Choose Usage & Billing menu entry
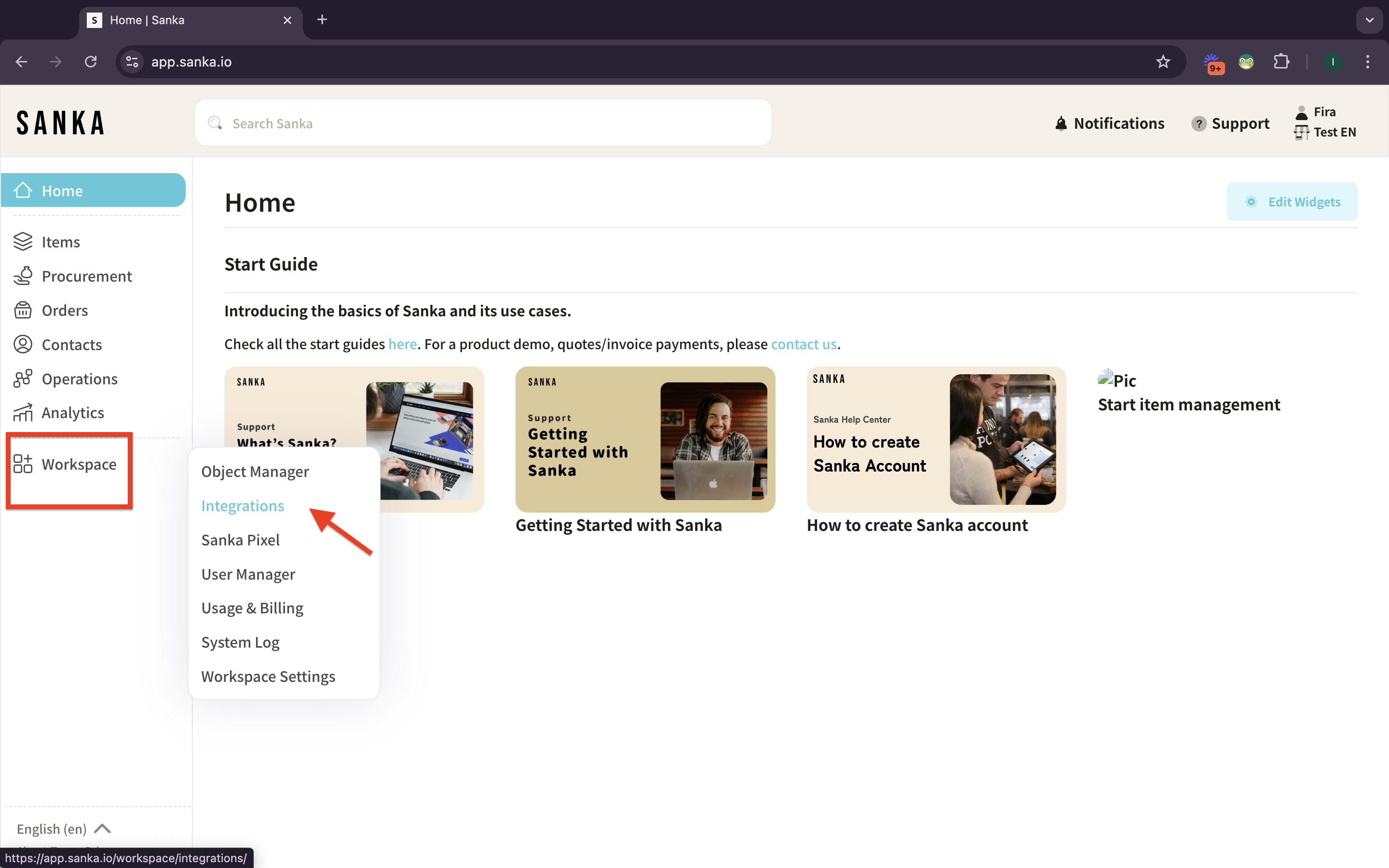This screenshot has height=868, width=1389. pyautogui.click(x=252, y=608)
